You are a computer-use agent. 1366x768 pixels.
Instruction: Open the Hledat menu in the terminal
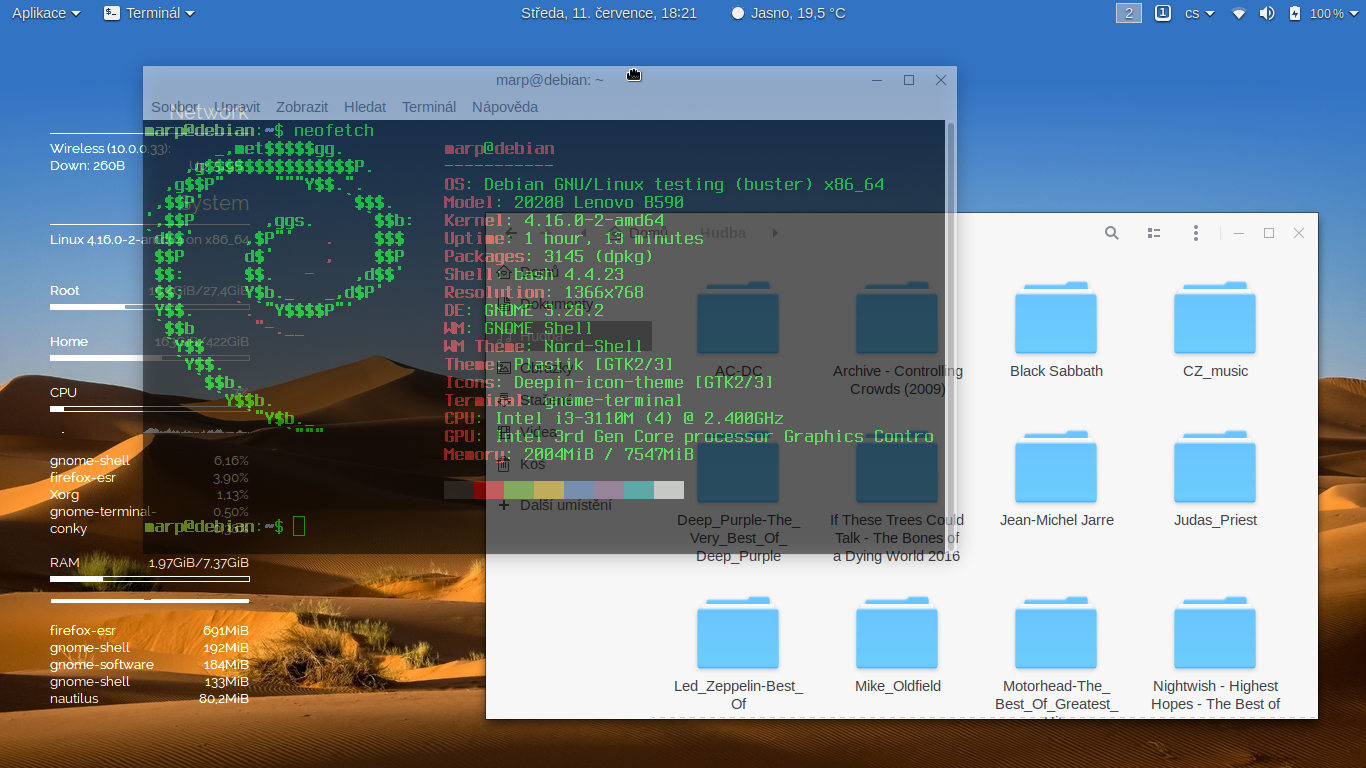[365, 107]
